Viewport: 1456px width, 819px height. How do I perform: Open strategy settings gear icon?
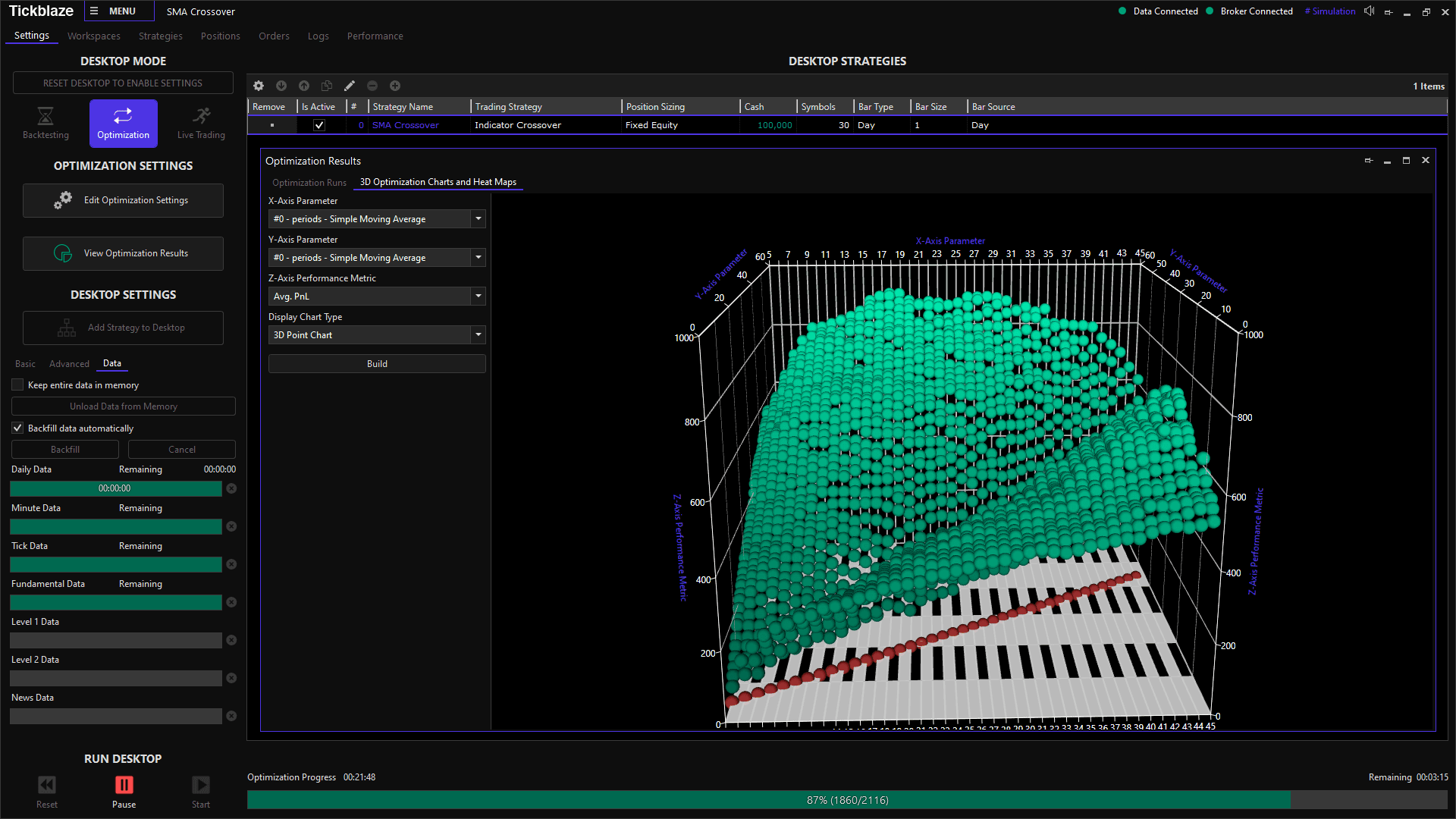click(259, 86)
